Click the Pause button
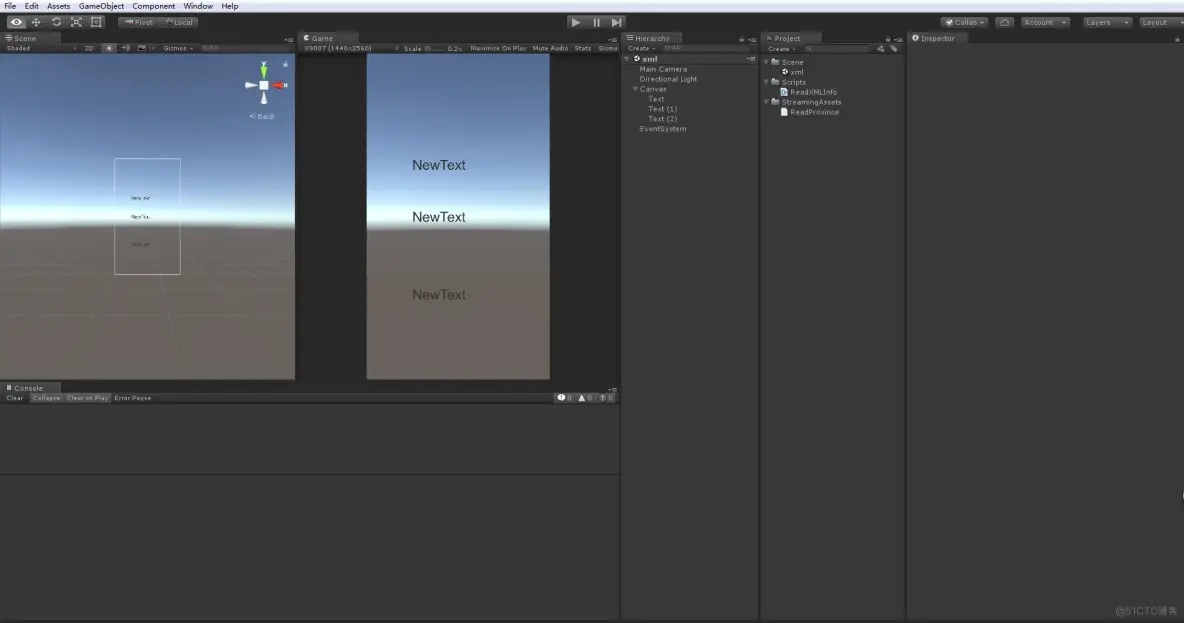 [x=597, y=23]
